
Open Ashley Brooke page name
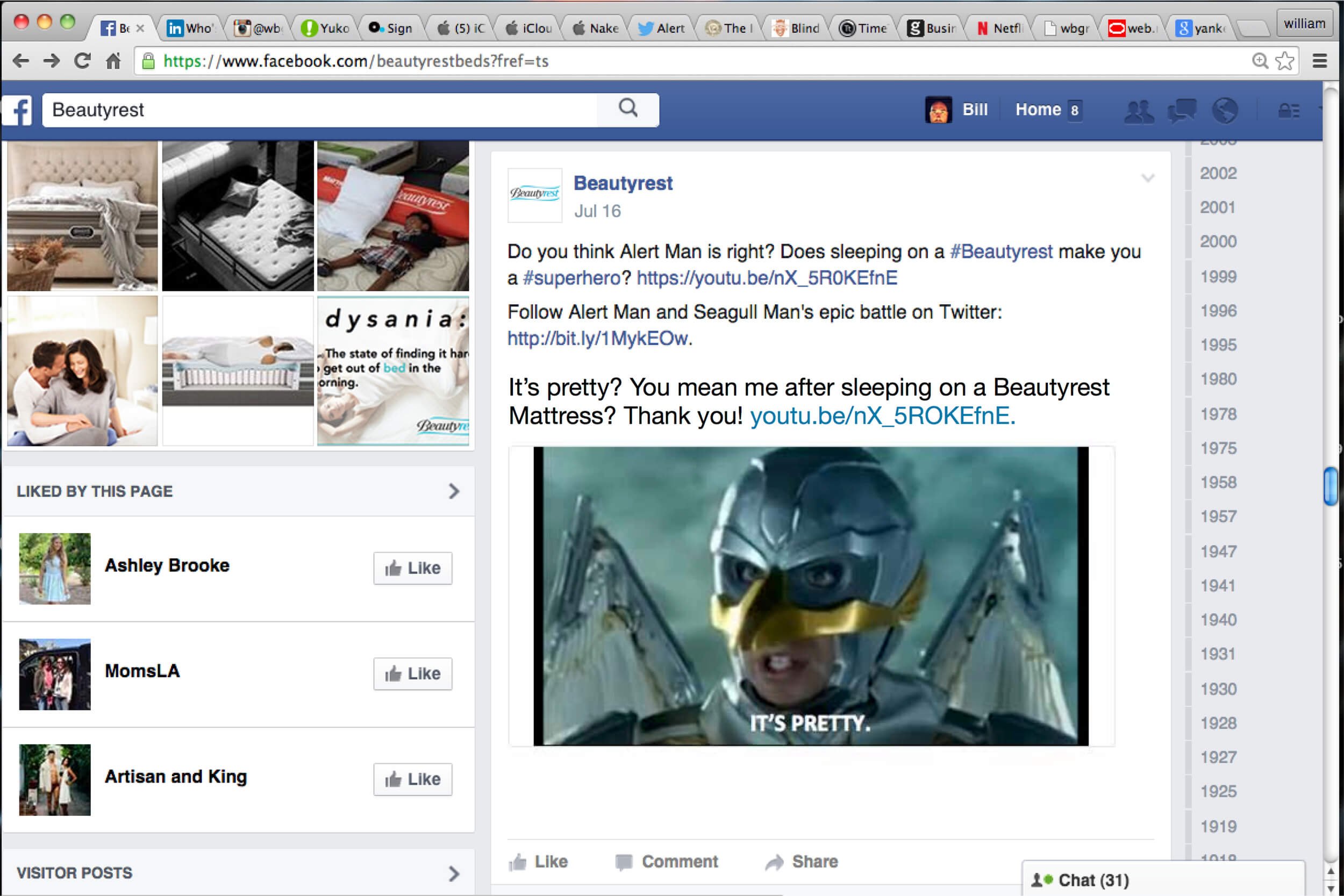click(167, 565)
